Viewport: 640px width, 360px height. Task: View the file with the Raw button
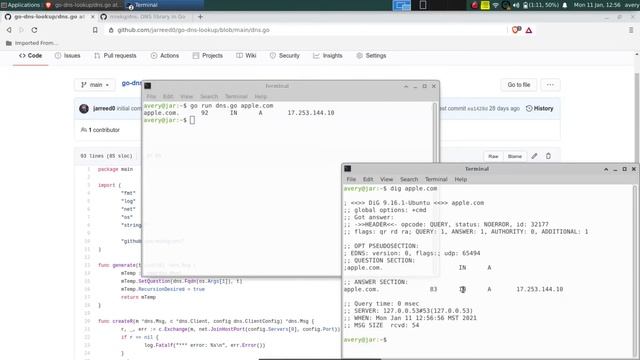coord(493,156)
